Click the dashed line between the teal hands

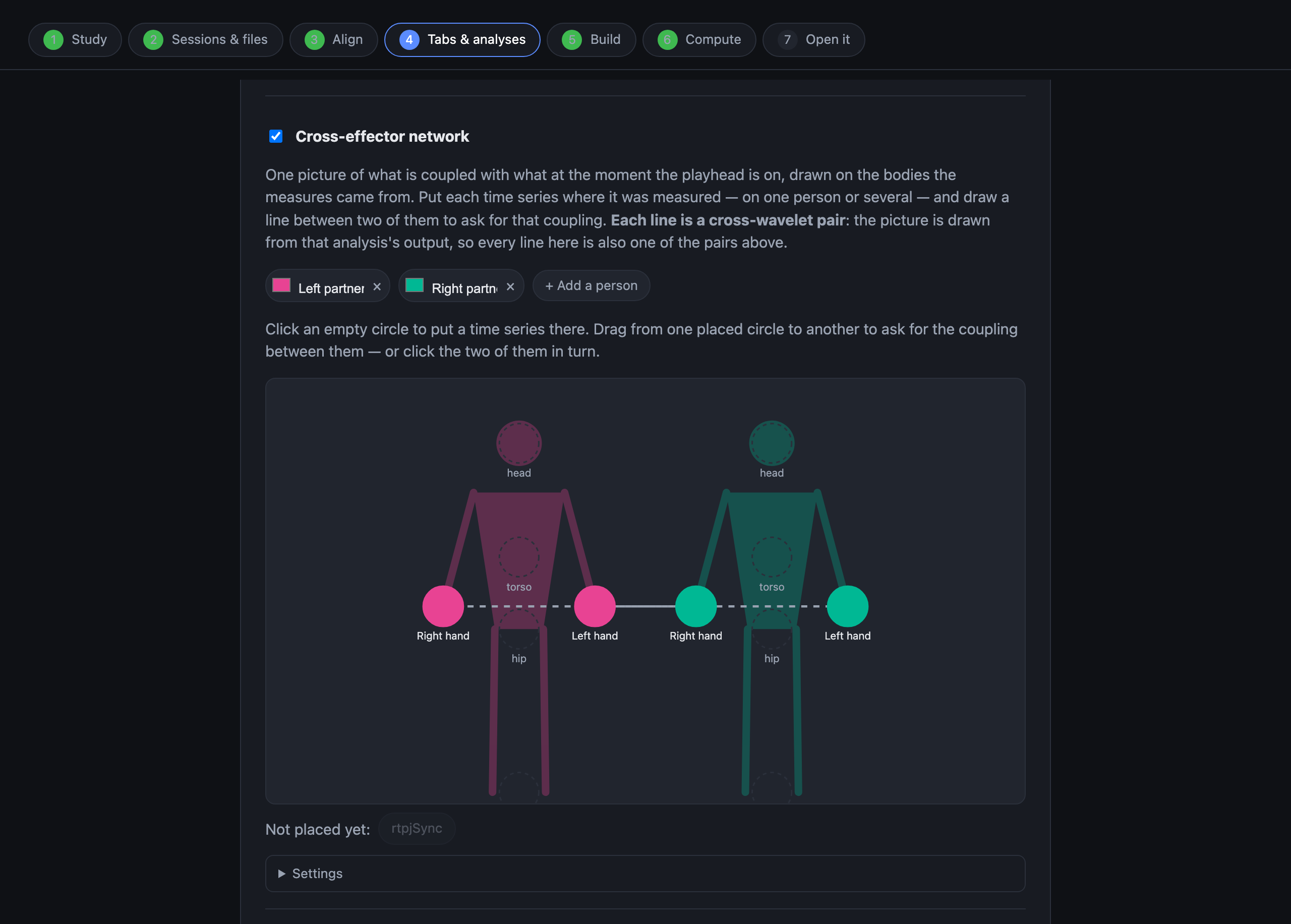coord(772,607)
